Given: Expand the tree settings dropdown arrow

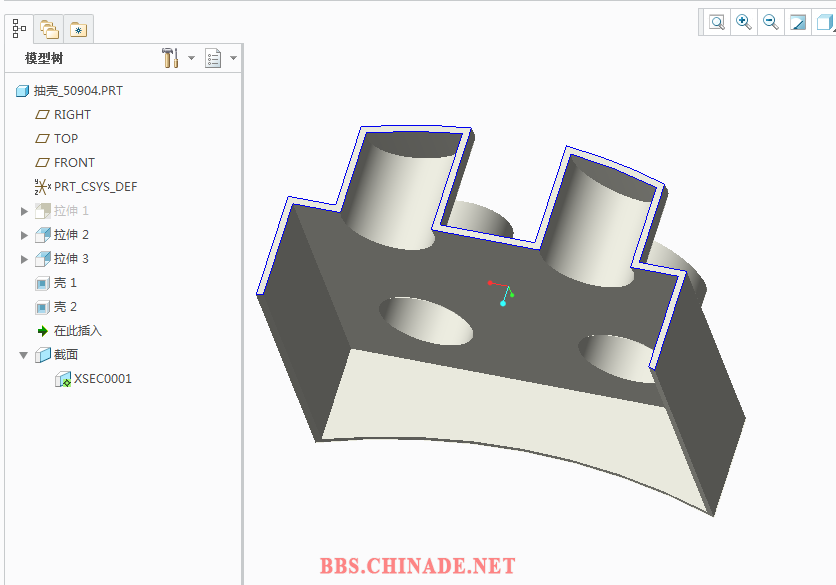Looking at the screenshot, I should pos(191,58).
